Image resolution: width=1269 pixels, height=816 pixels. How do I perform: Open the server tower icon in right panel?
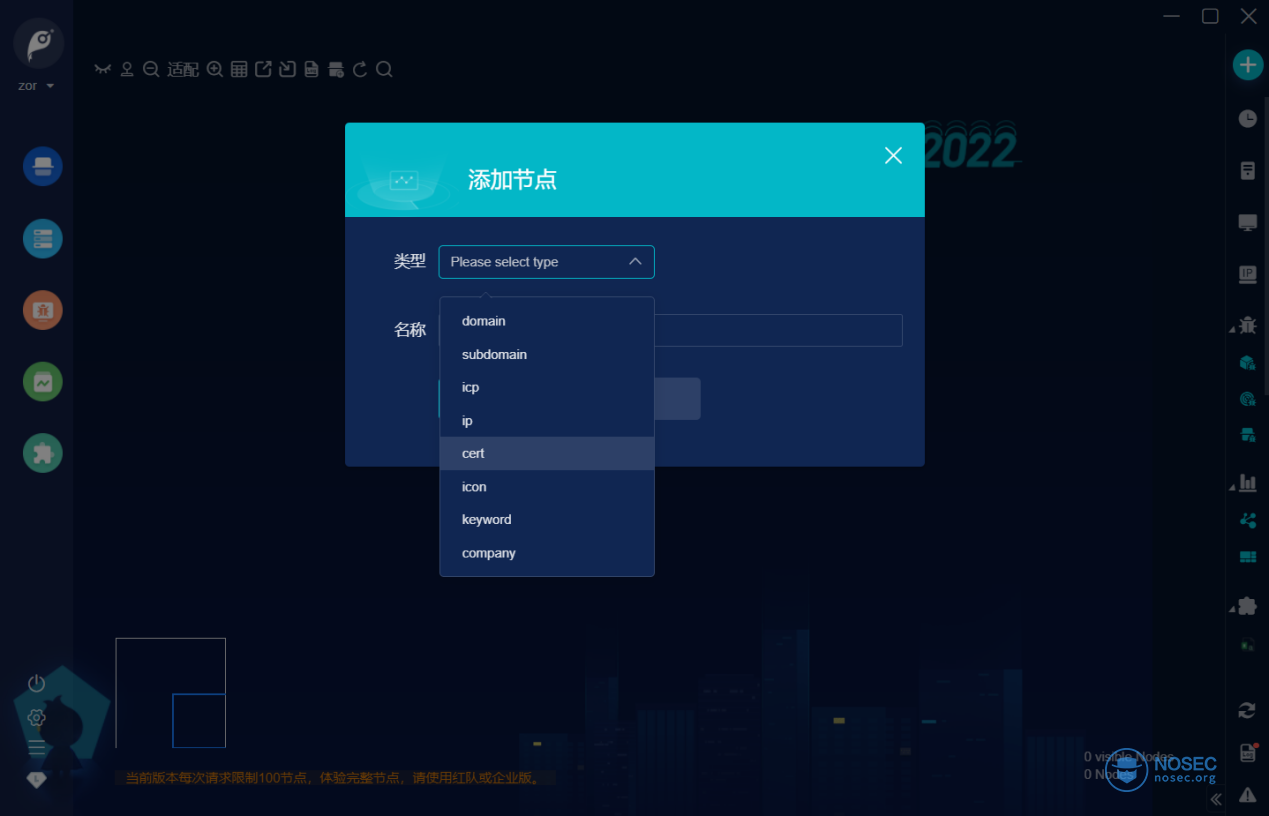click(x=1247, y=170)
